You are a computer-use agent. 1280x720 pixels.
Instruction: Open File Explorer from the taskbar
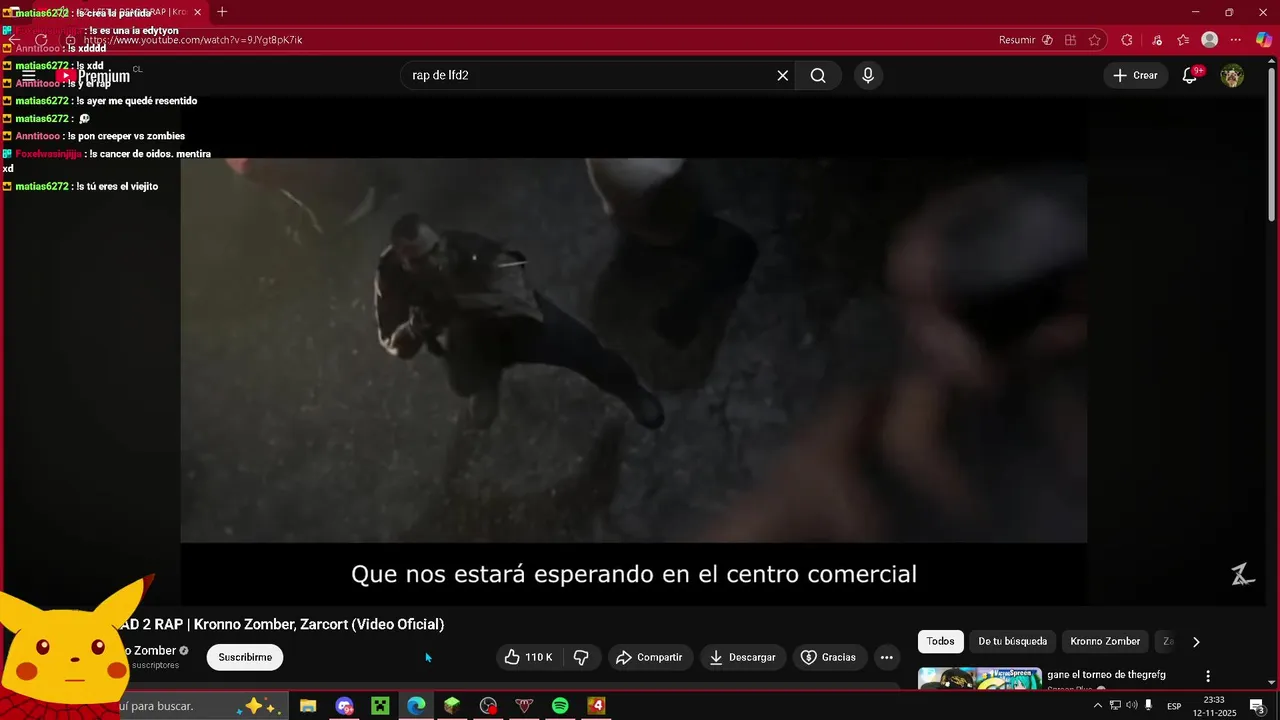tap(308, 706)
